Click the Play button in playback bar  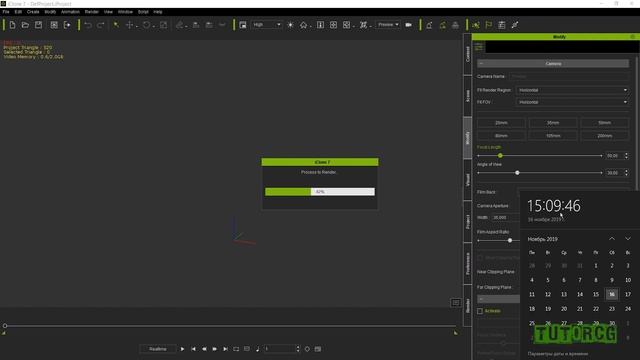(x=182, y=349)
